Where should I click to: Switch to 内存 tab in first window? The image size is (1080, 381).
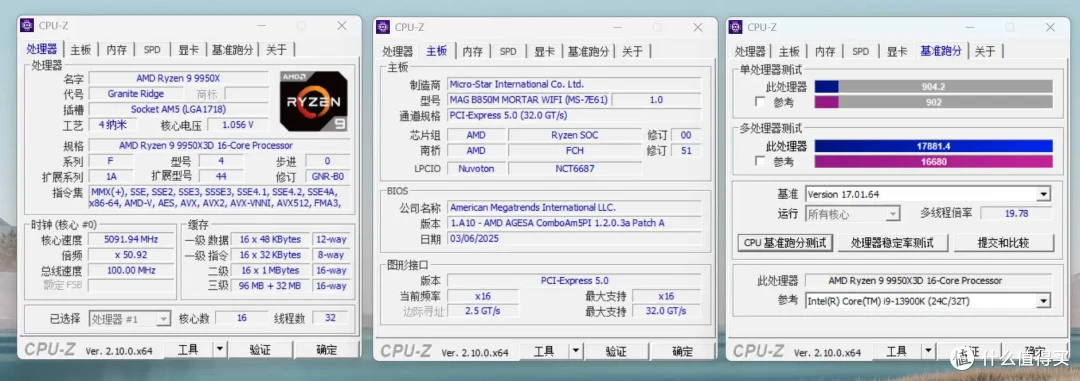[116, 50]
